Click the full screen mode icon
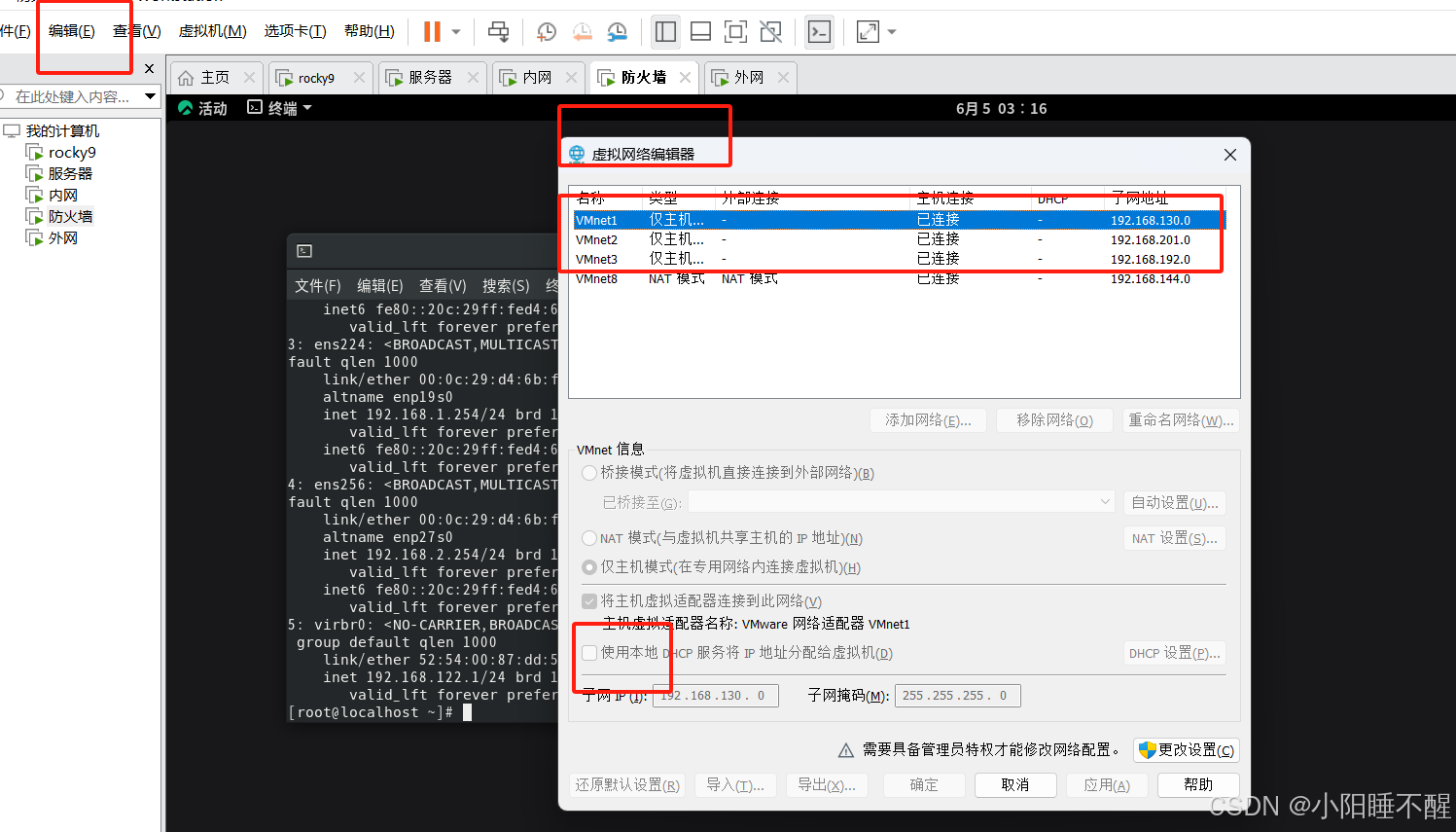 736,32
